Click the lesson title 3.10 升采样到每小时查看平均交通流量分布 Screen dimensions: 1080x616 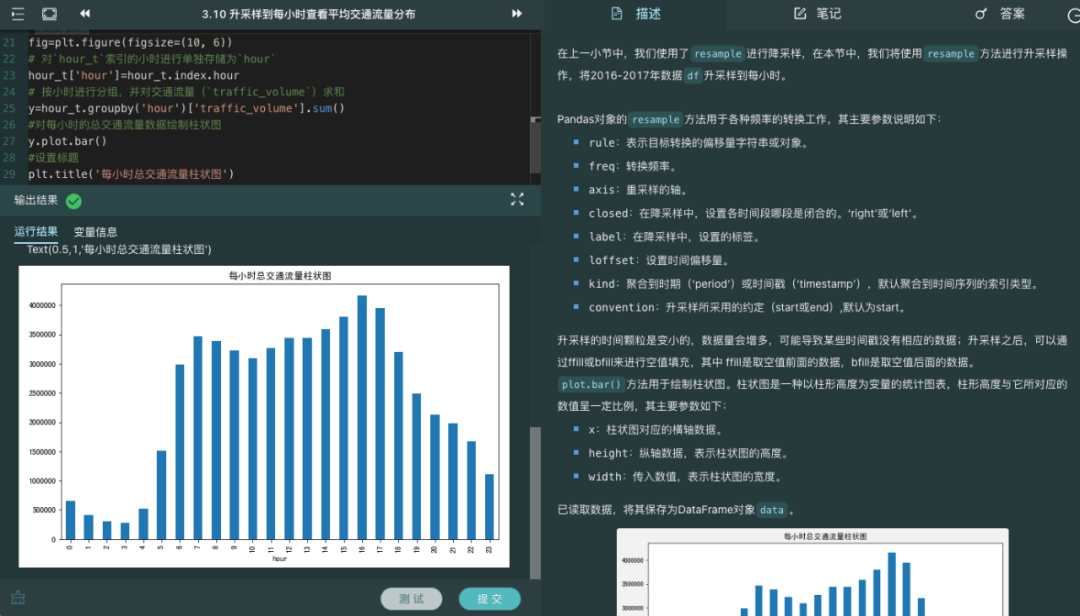[x=309, y=14]
